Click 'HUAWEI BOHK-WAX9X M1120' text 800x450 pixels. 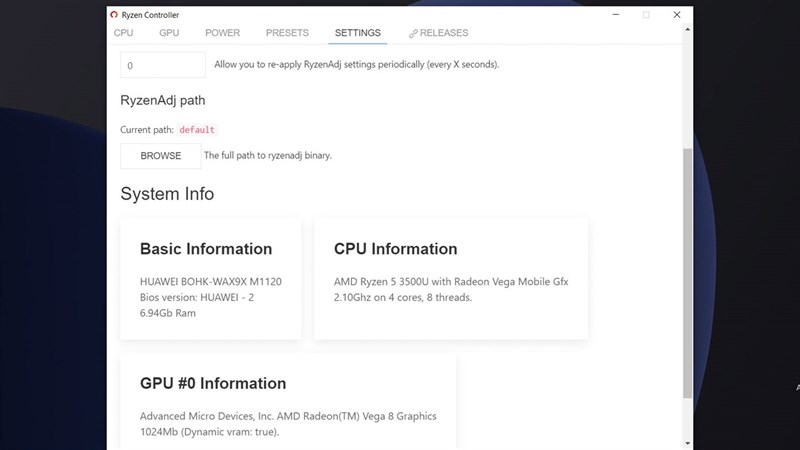click(211, 282)
